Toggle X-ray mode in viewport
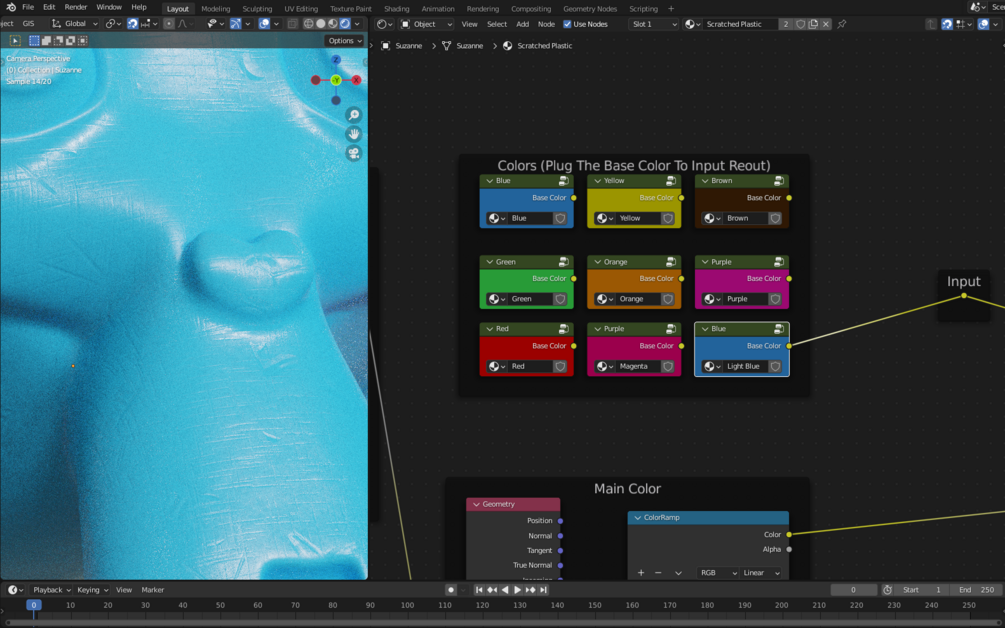Screen dimensions: 1005x628 coord(292,24)
